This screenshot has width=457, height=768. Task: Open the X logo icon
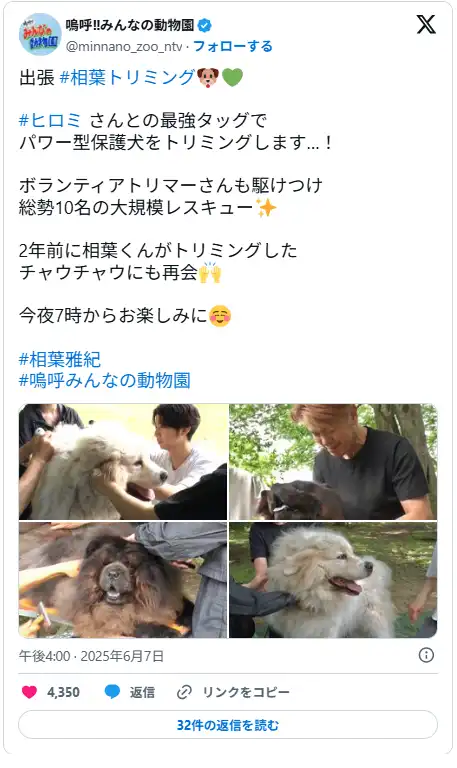coord(426,24)
